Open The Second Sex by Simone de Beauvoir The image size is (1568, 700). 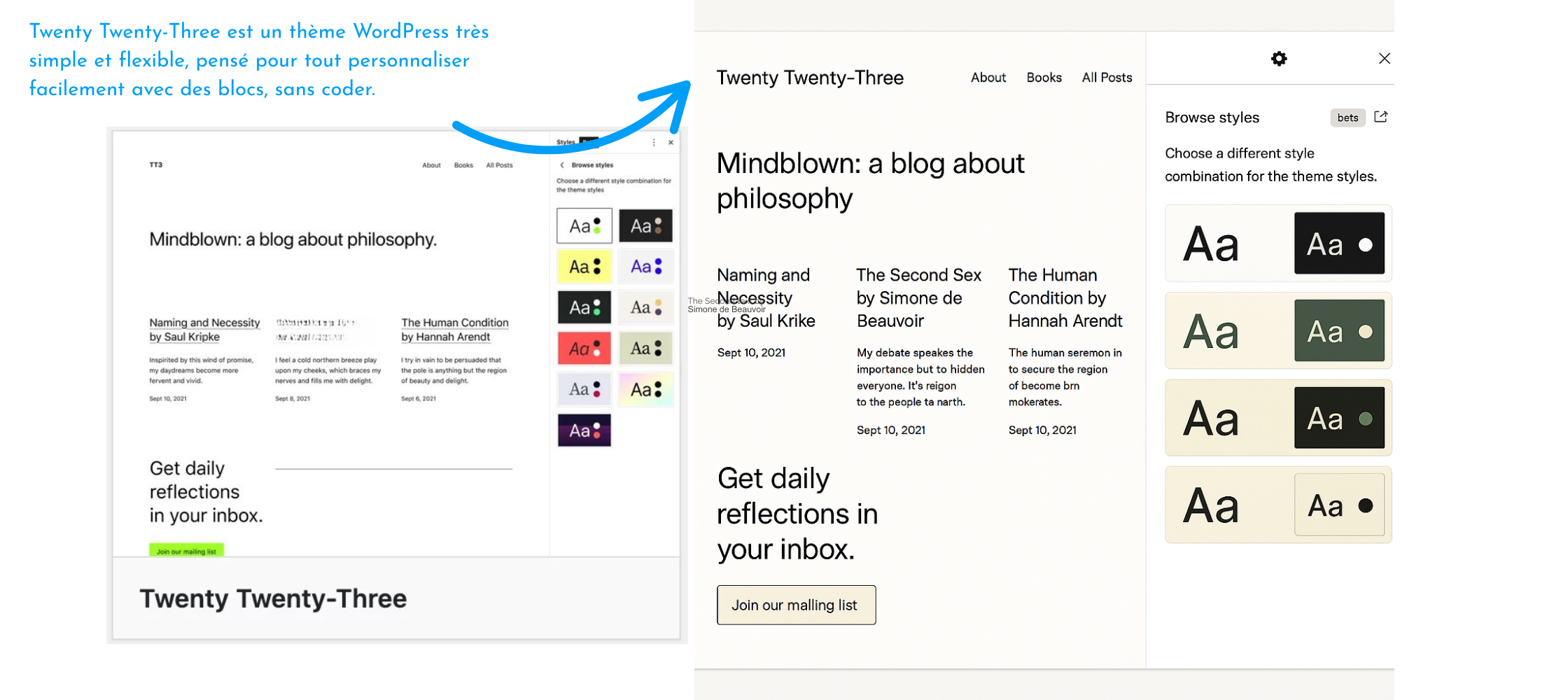click(918, 297)
